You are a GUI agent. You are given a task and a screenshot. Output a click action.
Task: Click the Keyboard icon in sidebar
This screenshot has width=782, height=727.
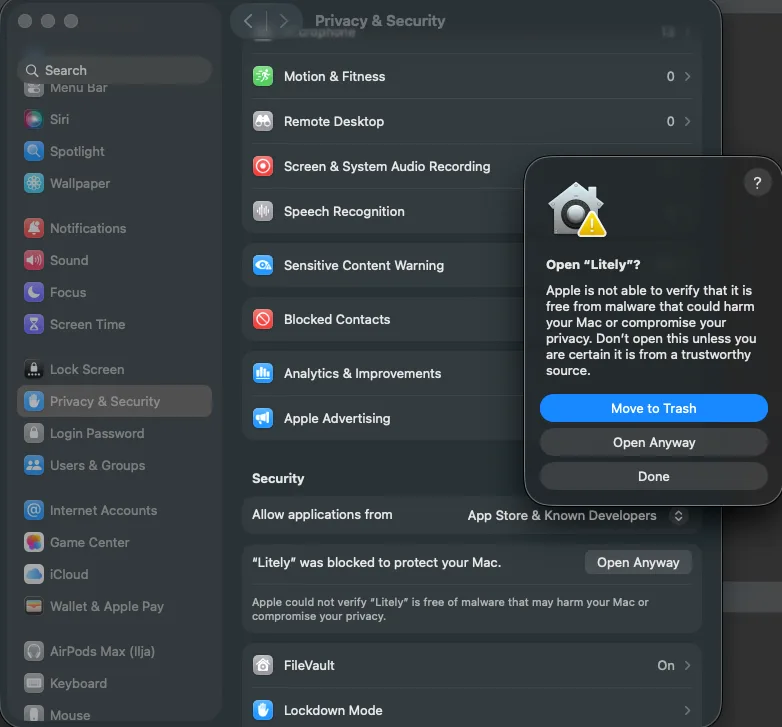click(33, 683)
